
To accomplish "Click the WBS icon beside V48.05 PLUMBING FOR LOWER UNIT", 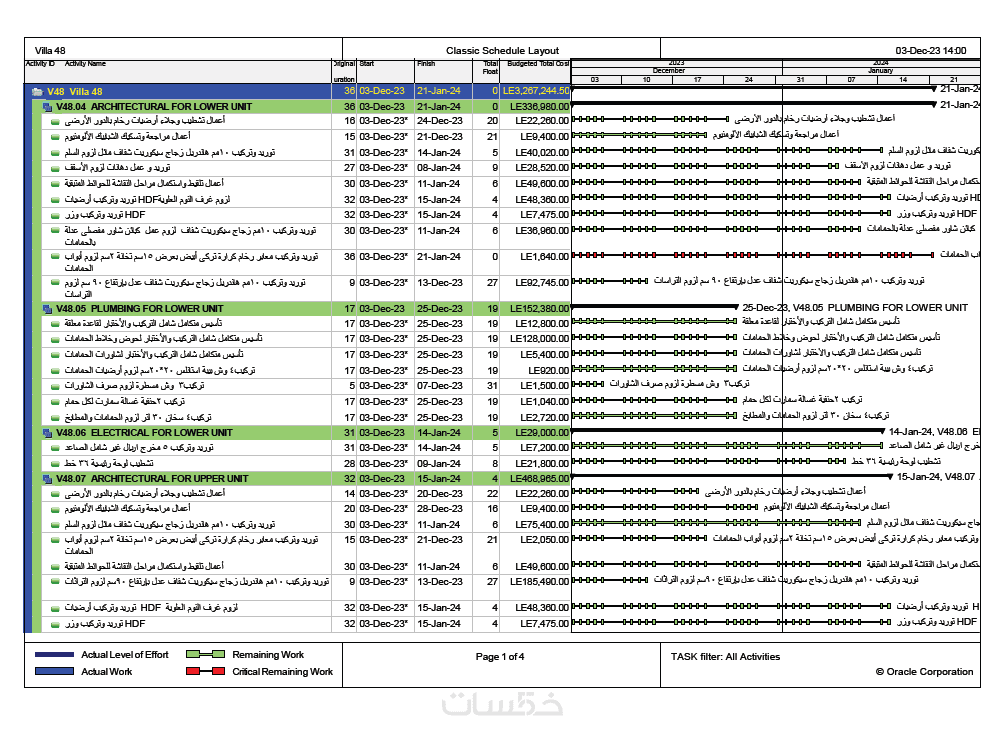I will [47, 309].
